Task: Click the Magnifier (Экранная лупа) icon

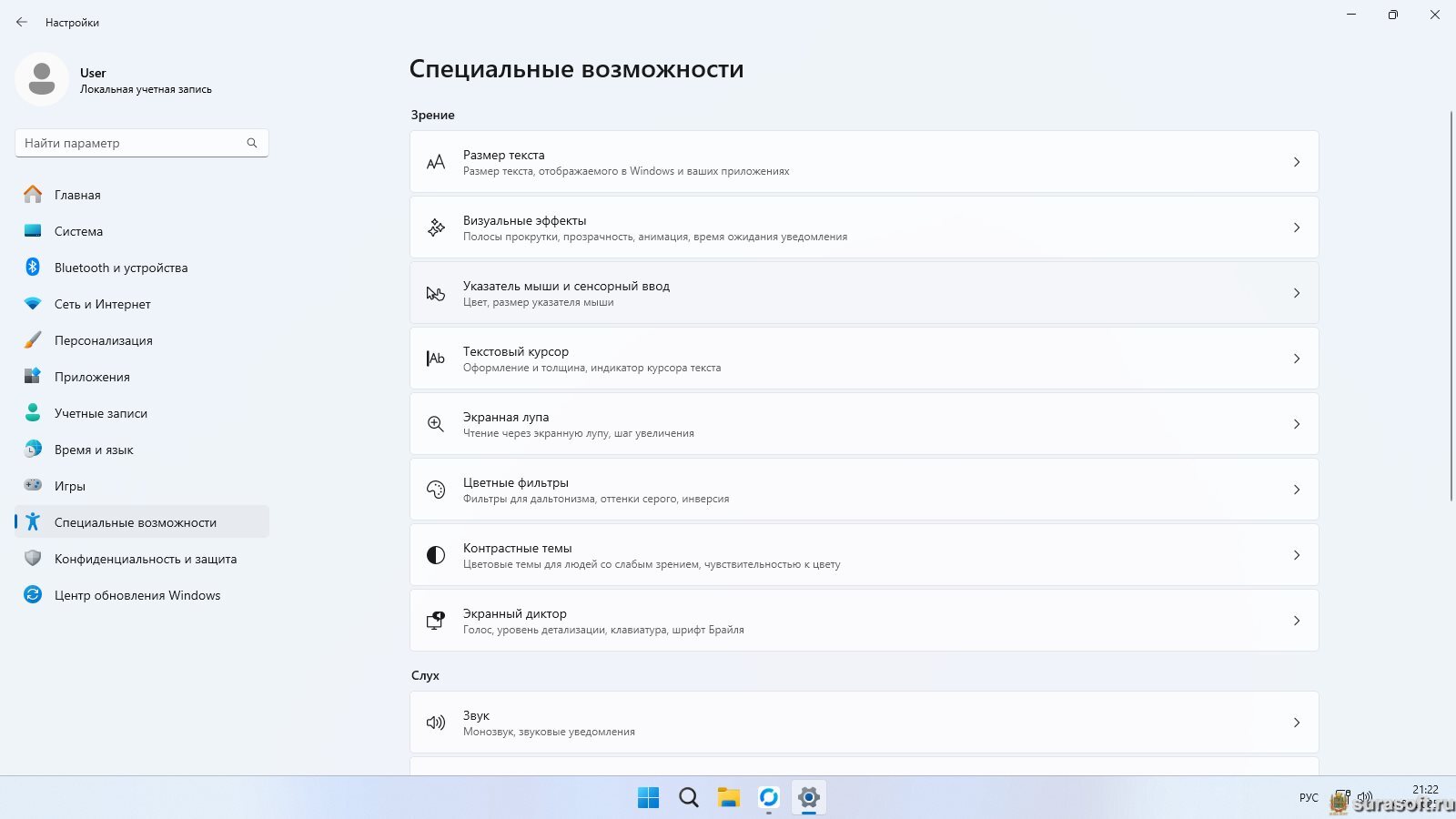Action: (436, 424)
